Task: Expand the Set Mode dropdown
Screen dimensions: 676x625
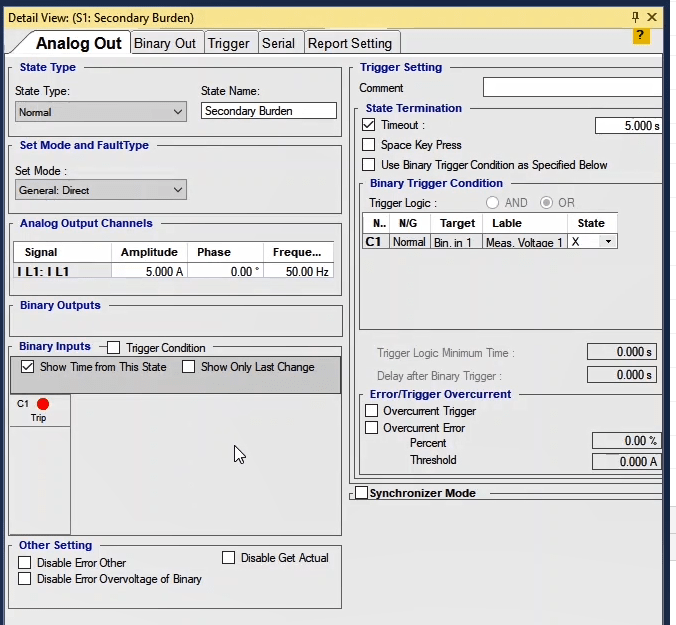Action: [x=100, y=190]
